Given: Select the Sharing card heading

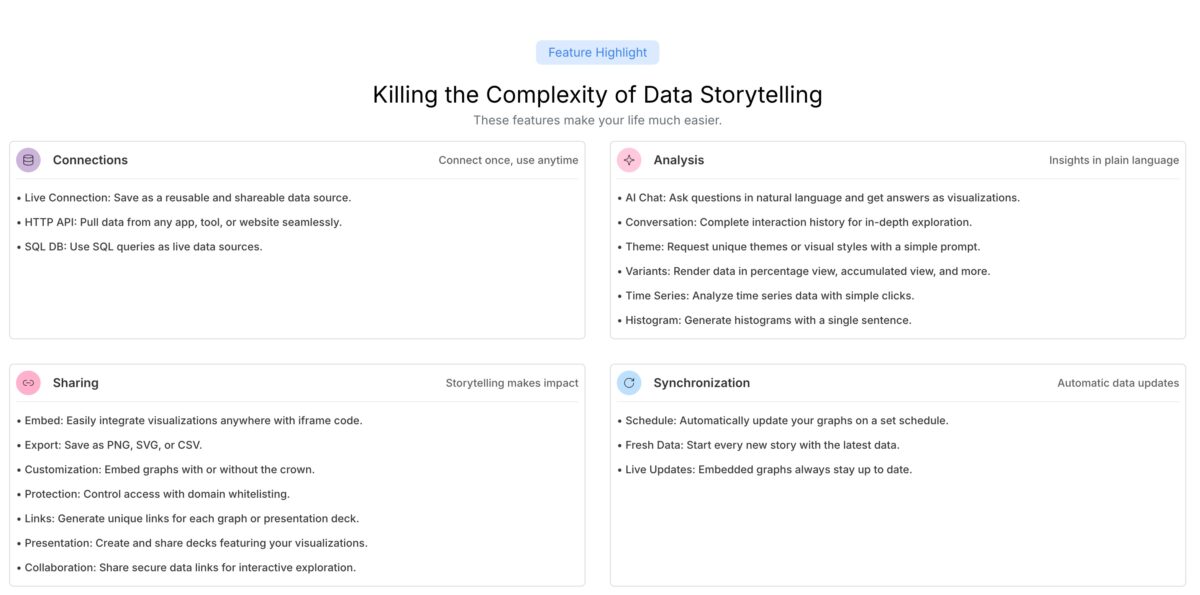Looking at the screenshot, I should point(75,383).
